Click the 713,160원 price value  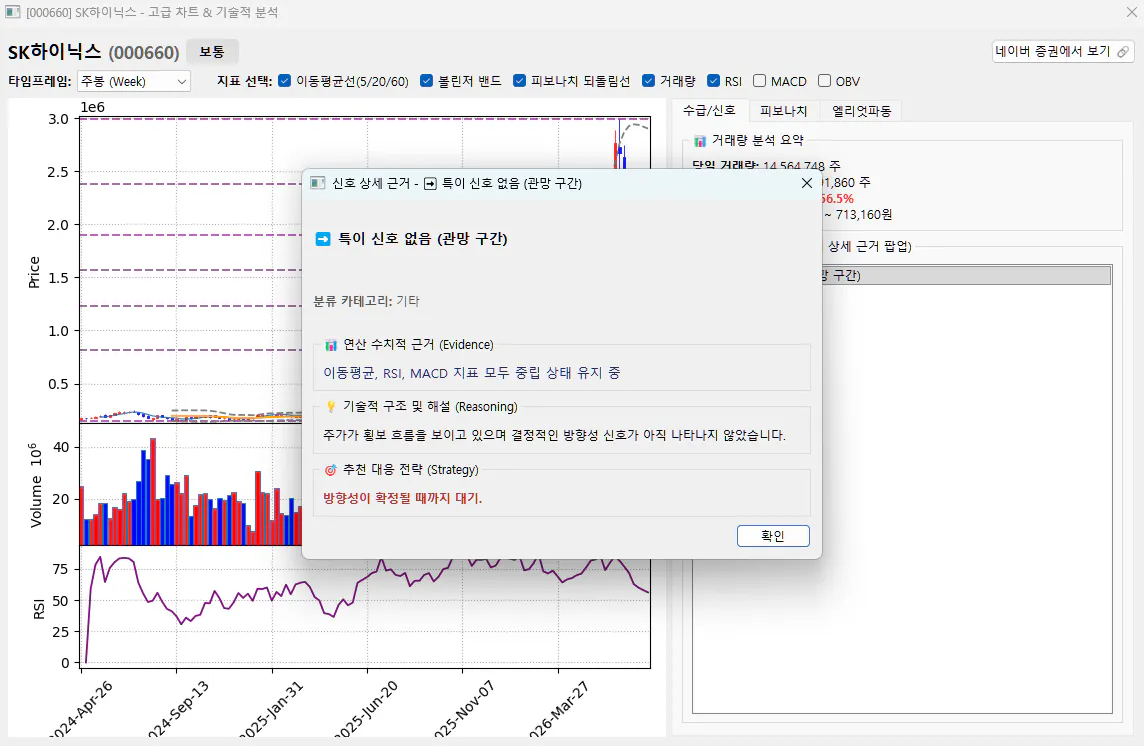click(864, 215)
